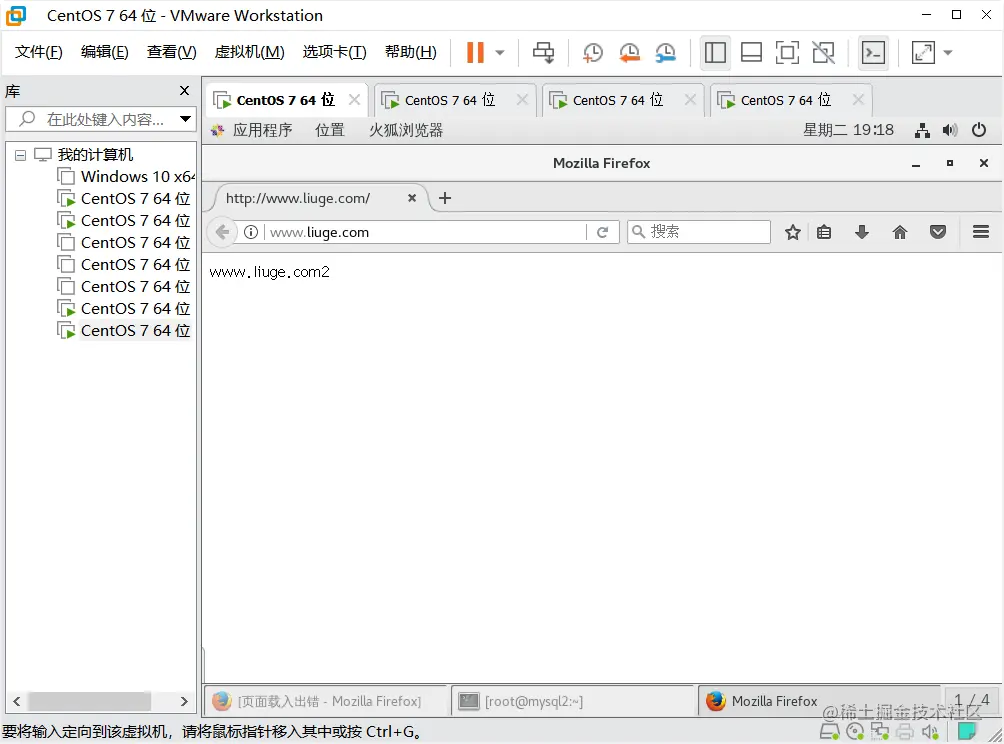
Task: Revert the virtual machine to a snapshot
Action: coord(629,53)
